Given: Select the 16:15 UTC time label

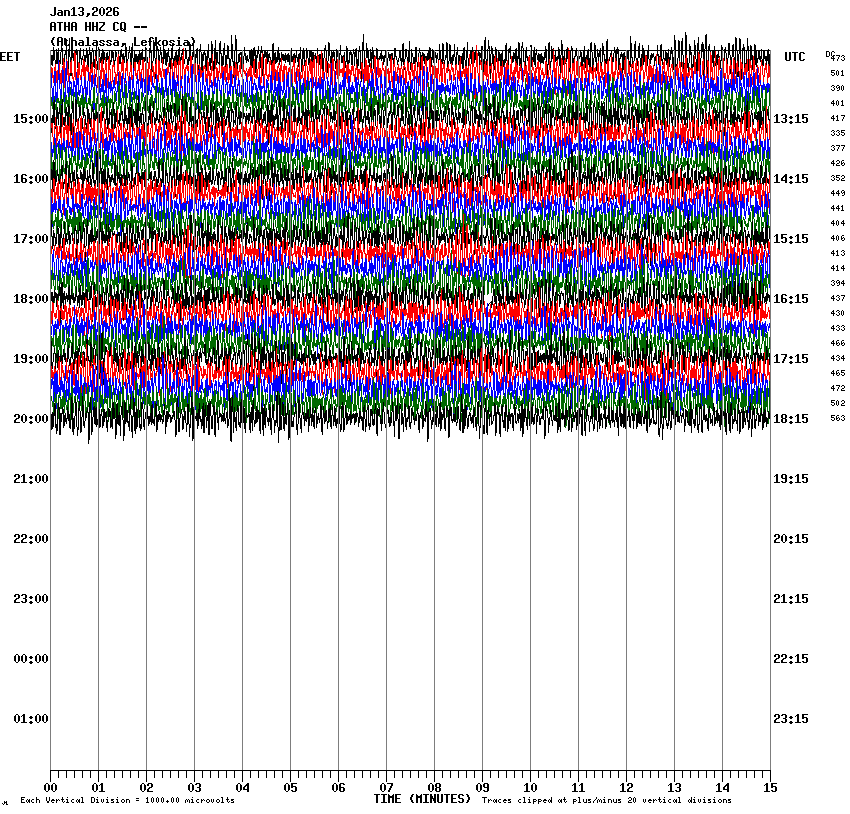Looking at the screenshot, I should tap(790, 299).
